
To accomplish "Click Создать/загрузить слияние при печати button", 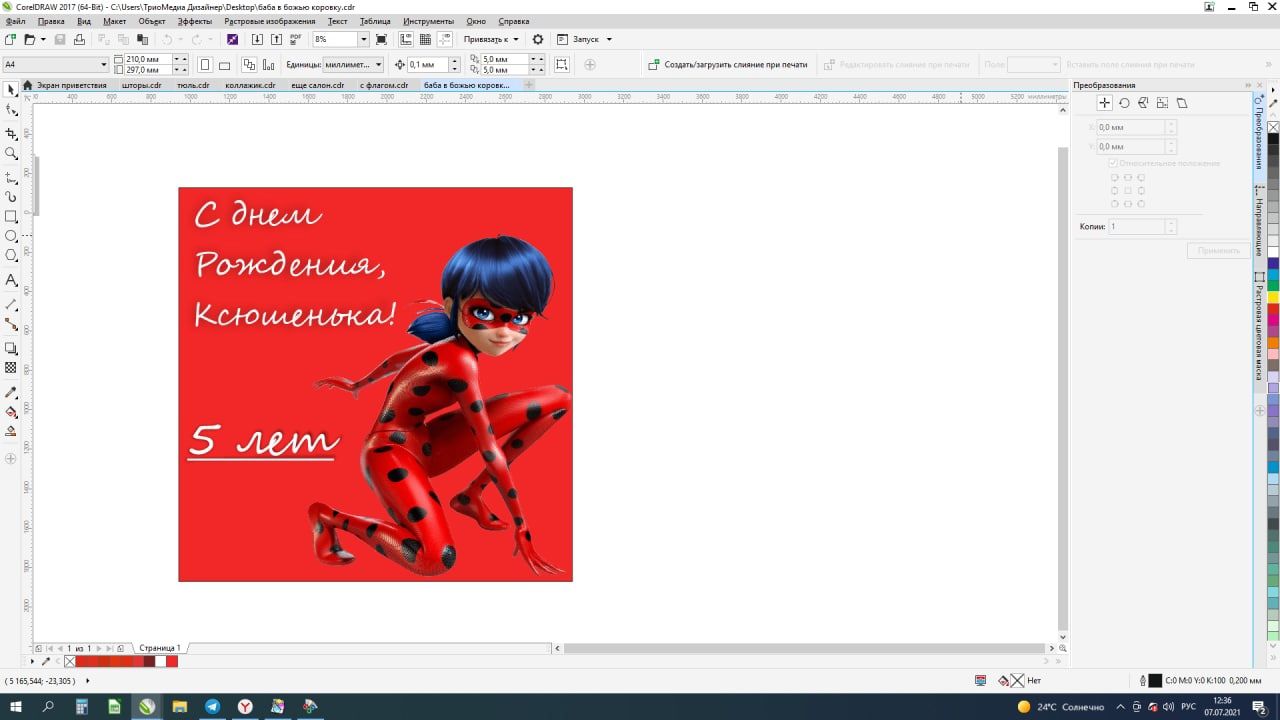I will pos(728,65).
